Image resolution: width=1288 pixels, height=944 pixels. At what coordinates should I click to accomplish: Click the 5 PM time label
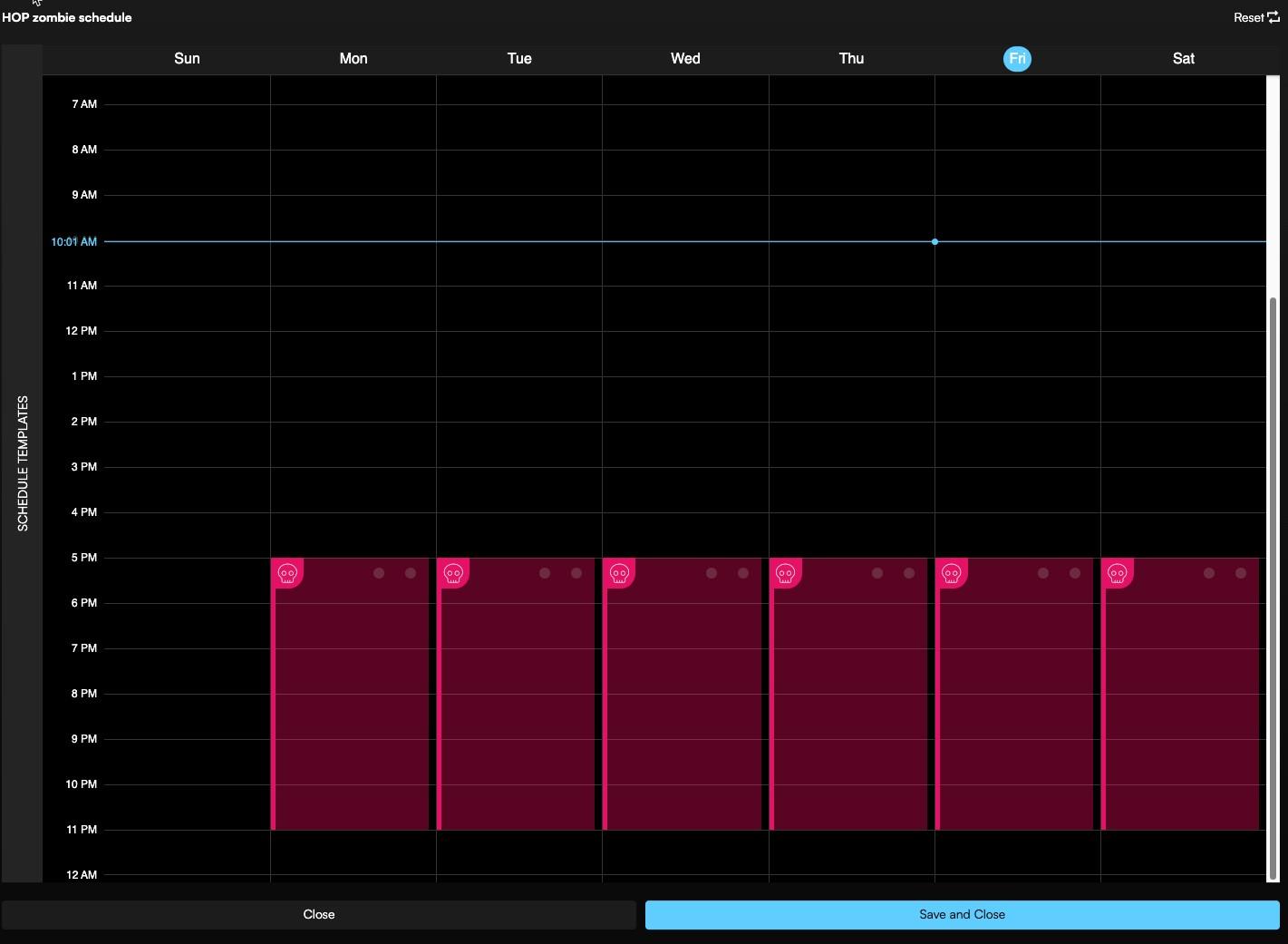(x=84, y=558)
